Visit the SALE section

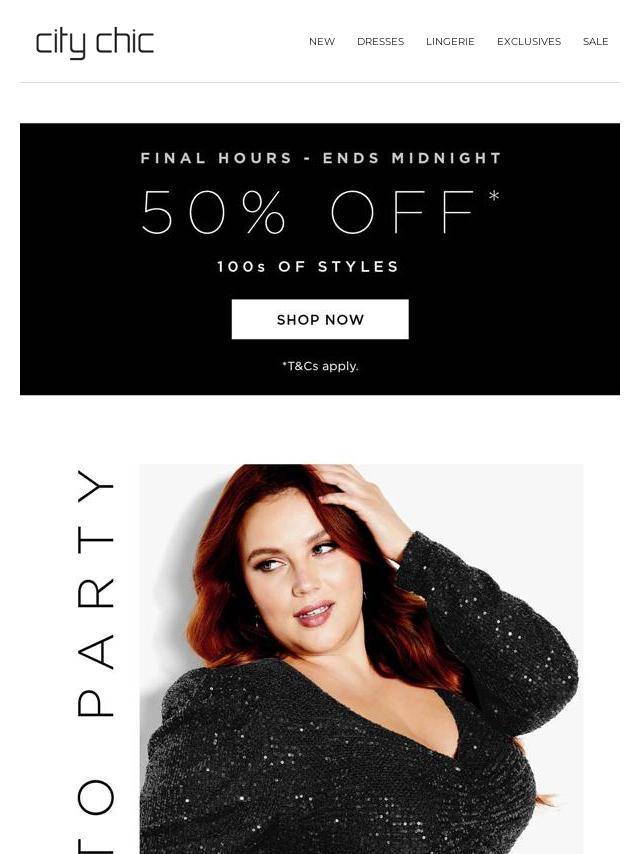(595, 41)
